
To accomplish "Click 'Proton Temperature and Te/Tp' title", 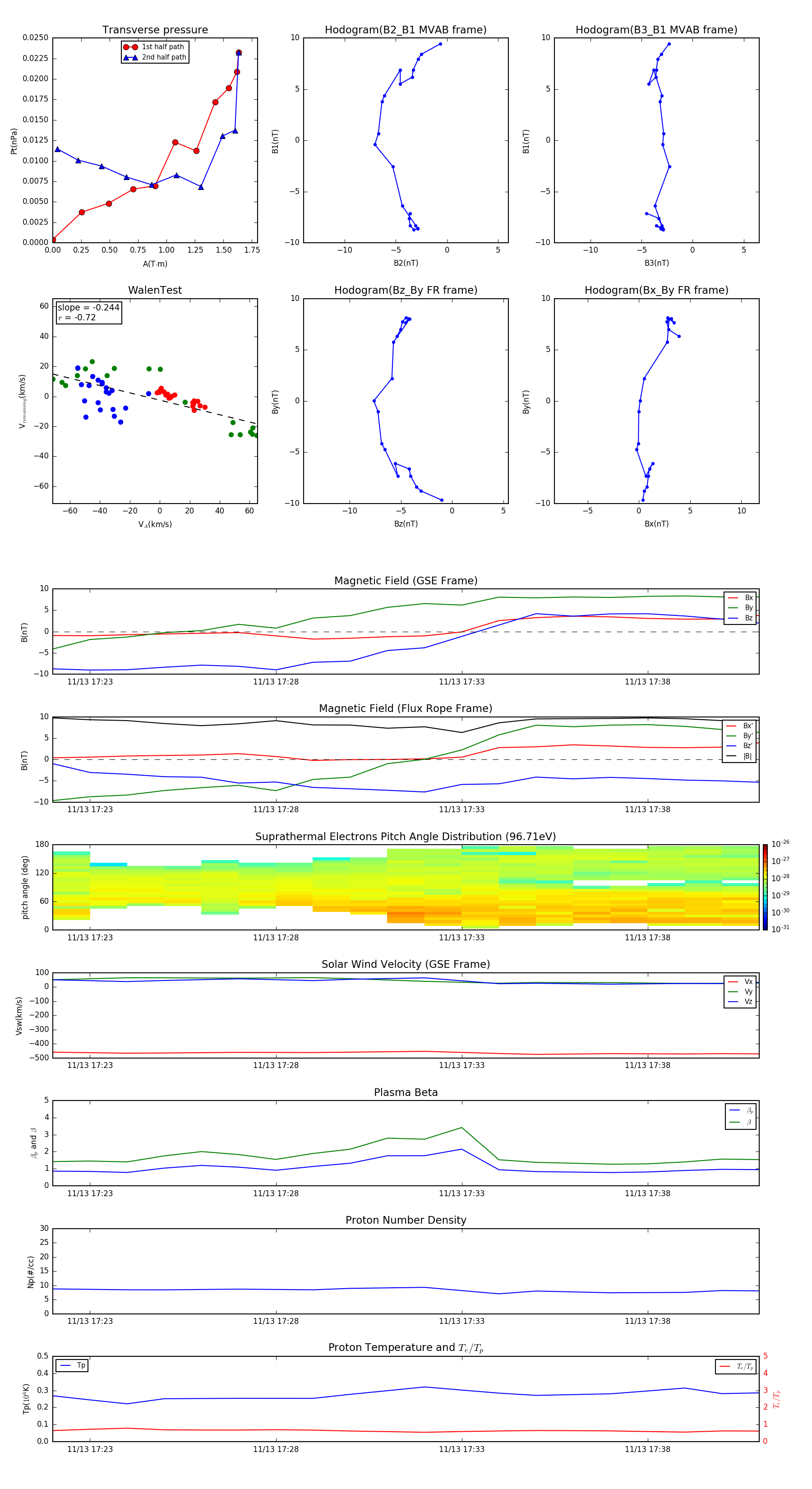I will pyautogui.click(x=406, y=1348).
